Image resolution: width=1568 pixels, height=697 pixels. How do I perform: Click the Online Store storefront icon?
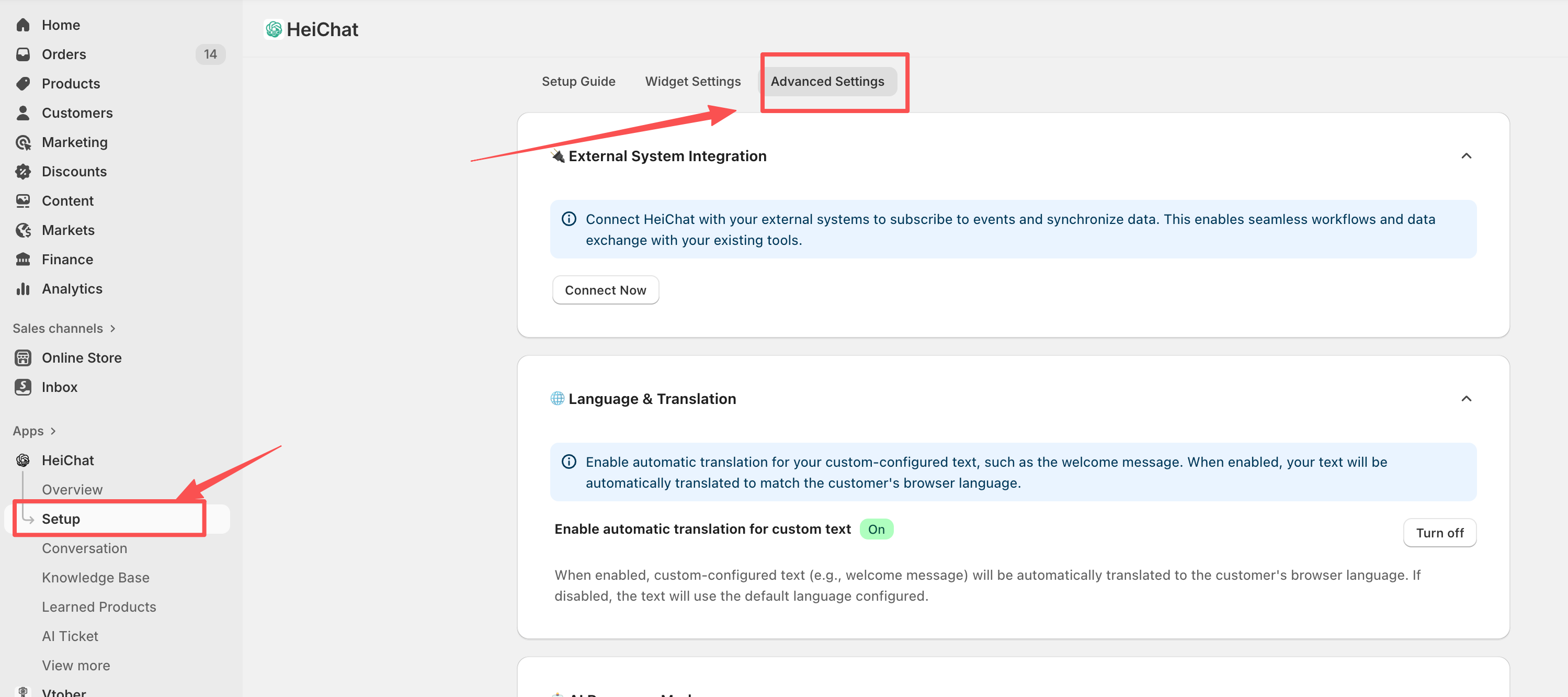tap(23, 358)
